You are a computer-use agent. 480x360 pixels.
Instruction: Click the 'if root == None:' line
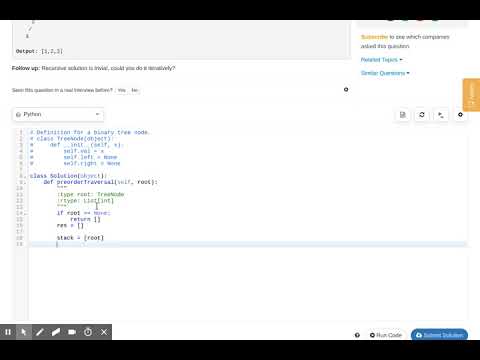click(84, 213)
